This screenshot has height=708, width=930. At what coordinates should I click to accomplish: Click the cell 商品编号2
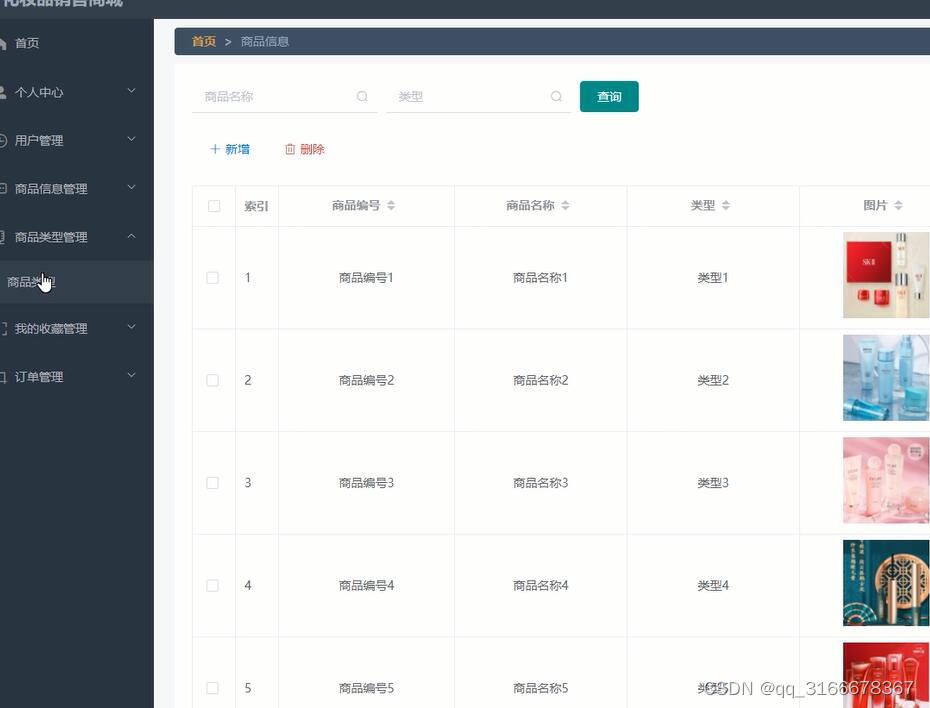tap(367, 380)
